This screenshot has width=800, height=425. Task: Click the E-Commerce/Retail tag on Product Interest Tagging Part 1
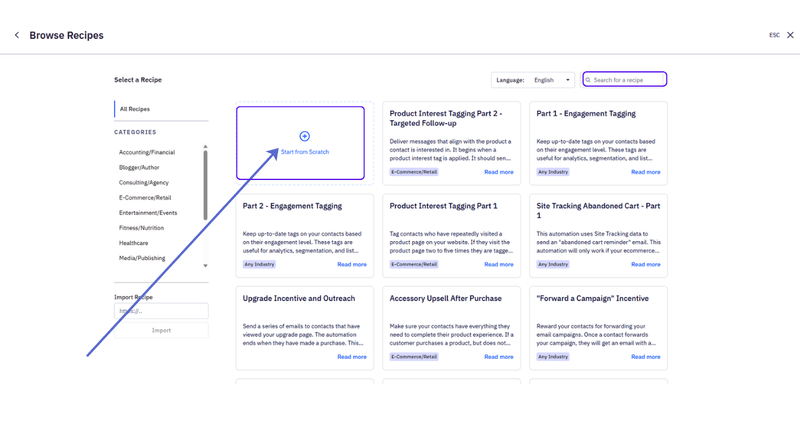point(414,264)
